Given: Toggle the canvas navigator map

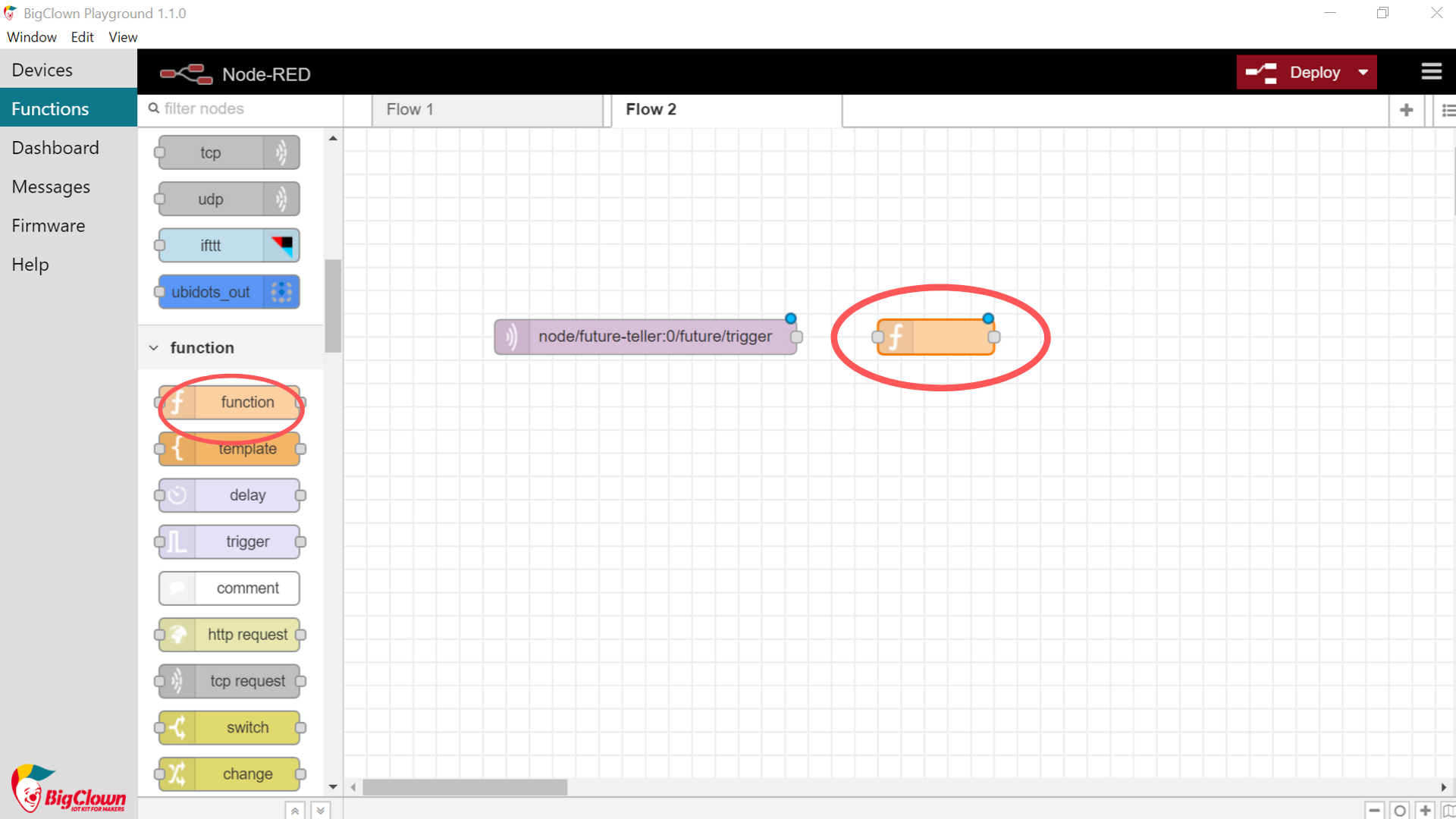Looking at the screenshot, I should (1448, 810).
